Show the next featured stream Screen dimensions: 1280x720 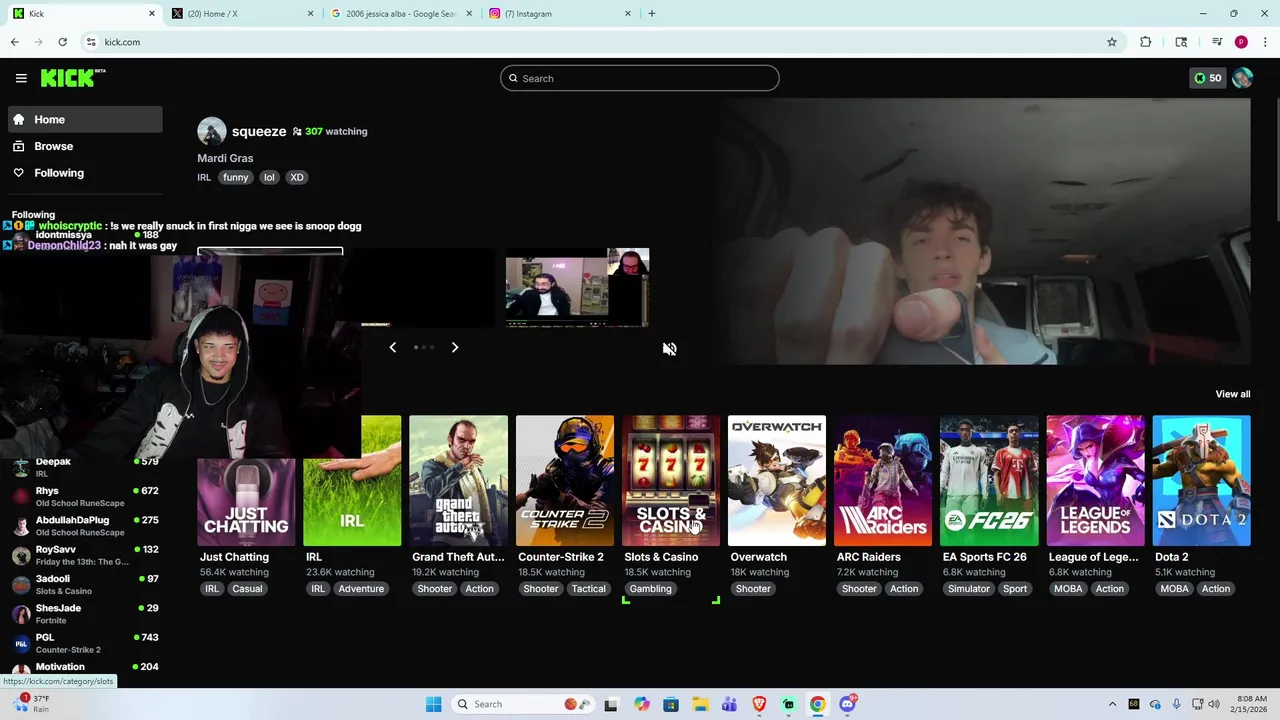pyautogui.click(x=455, y=347)
